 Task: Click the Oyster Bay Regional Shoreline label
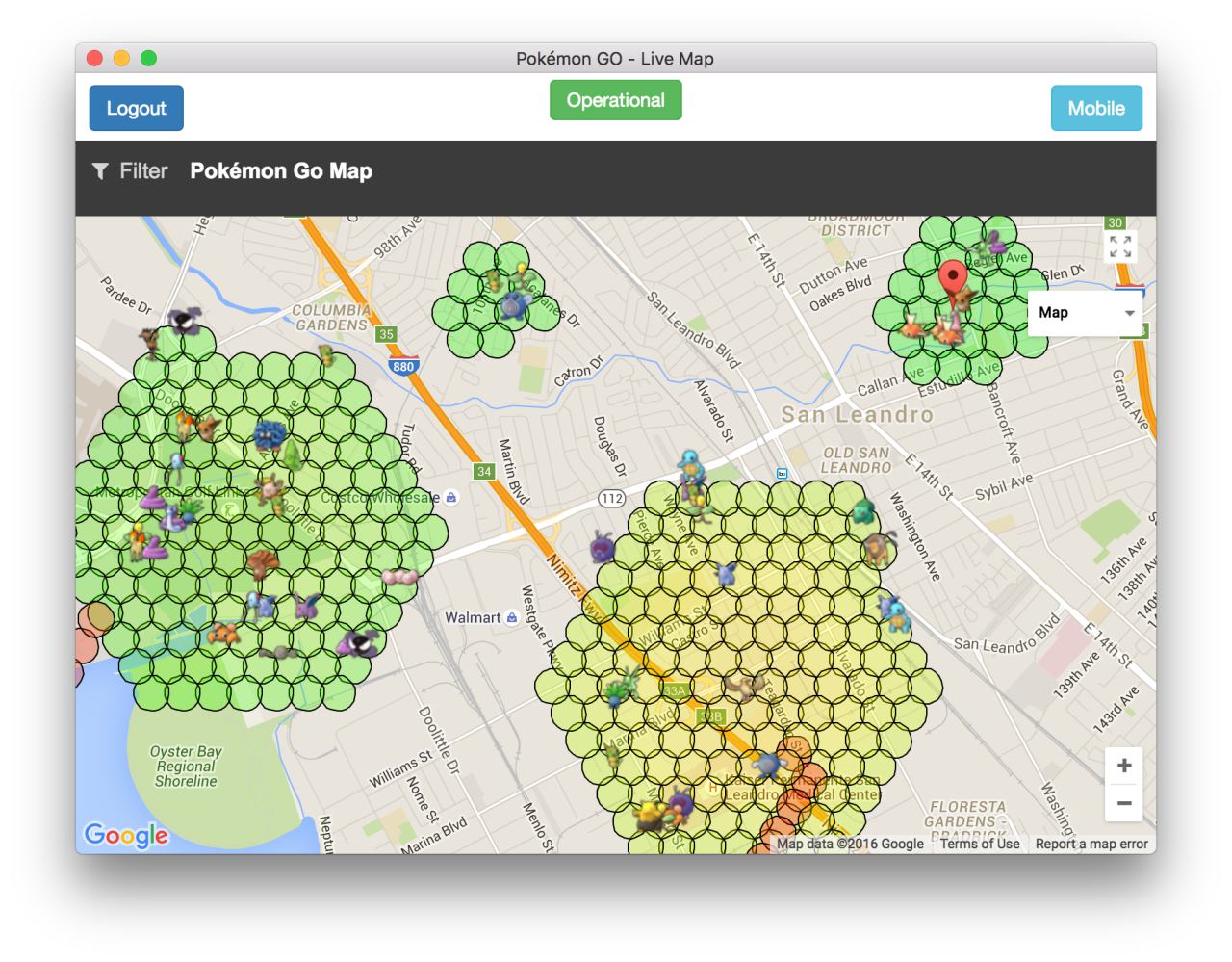[186, 767]
